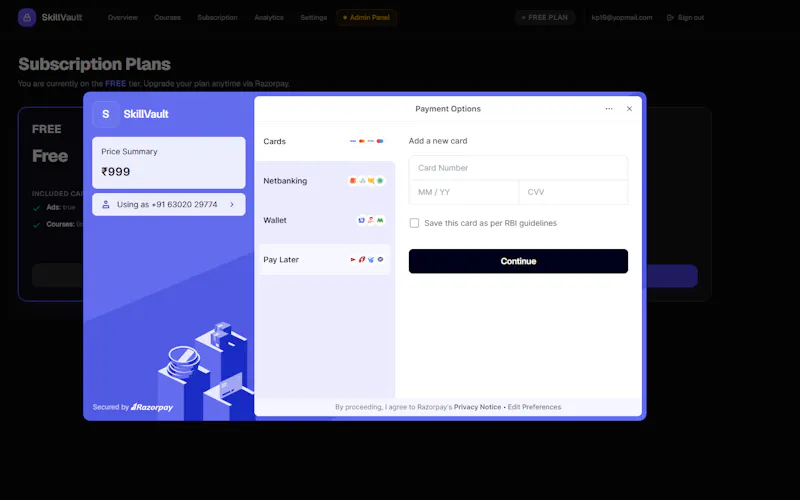The image size is (800, 500).
Task: Expand the contact details chevron arrow
Action: point(232,205)
